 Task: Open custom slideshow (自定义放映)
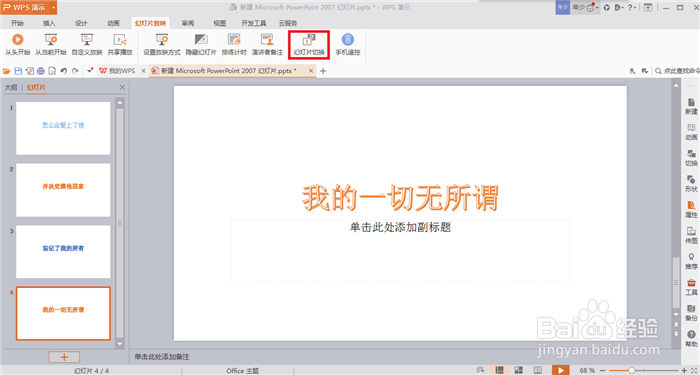[87, 45]
